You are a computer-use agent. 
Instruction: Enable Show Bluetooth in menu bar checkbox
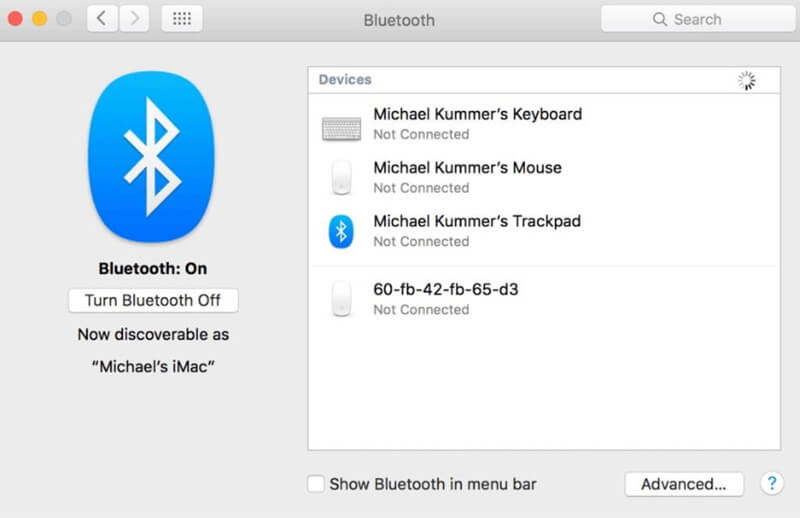[316, 483]
